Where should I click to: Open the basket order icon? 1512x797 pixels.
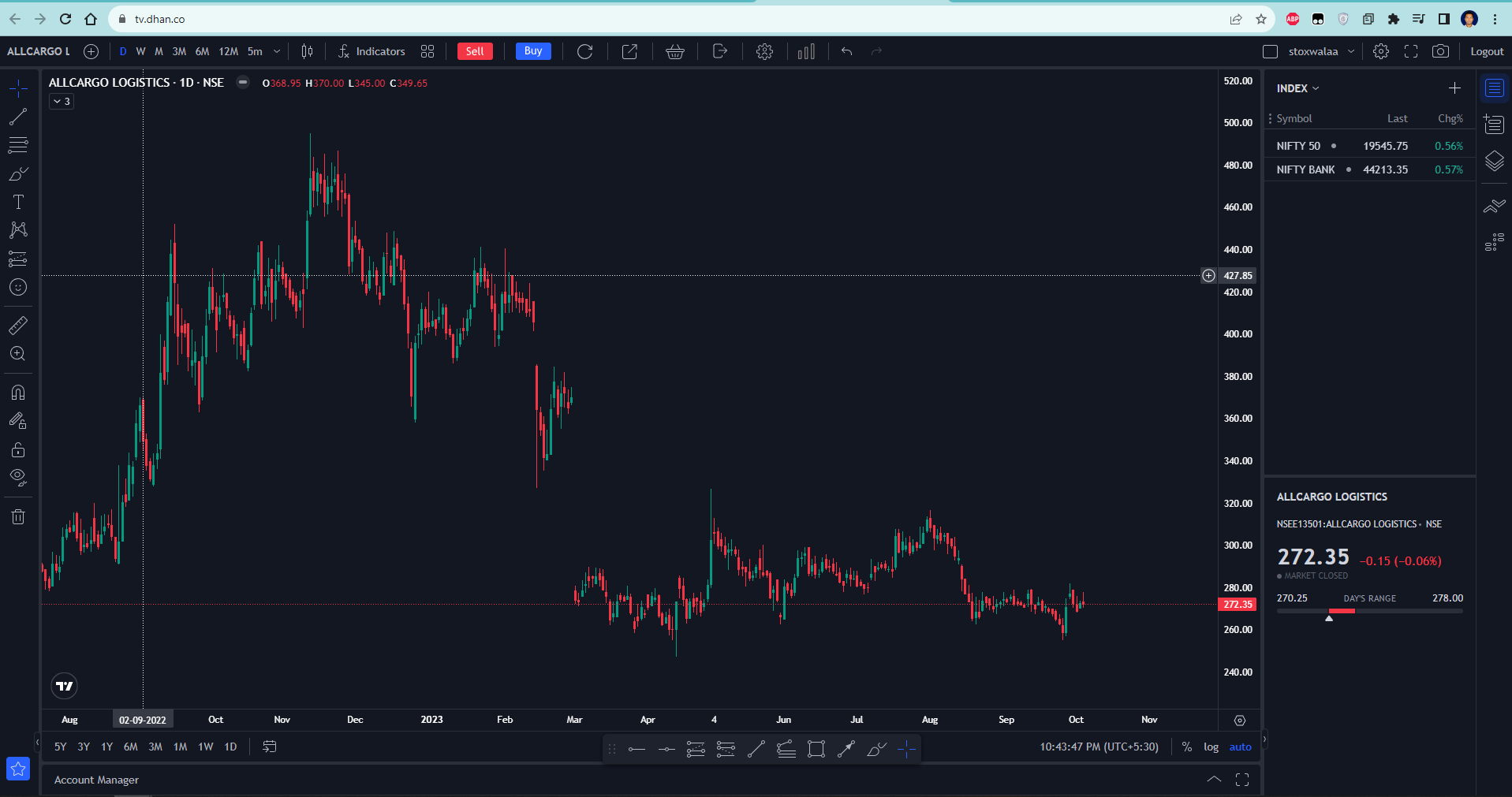point(675,51)
